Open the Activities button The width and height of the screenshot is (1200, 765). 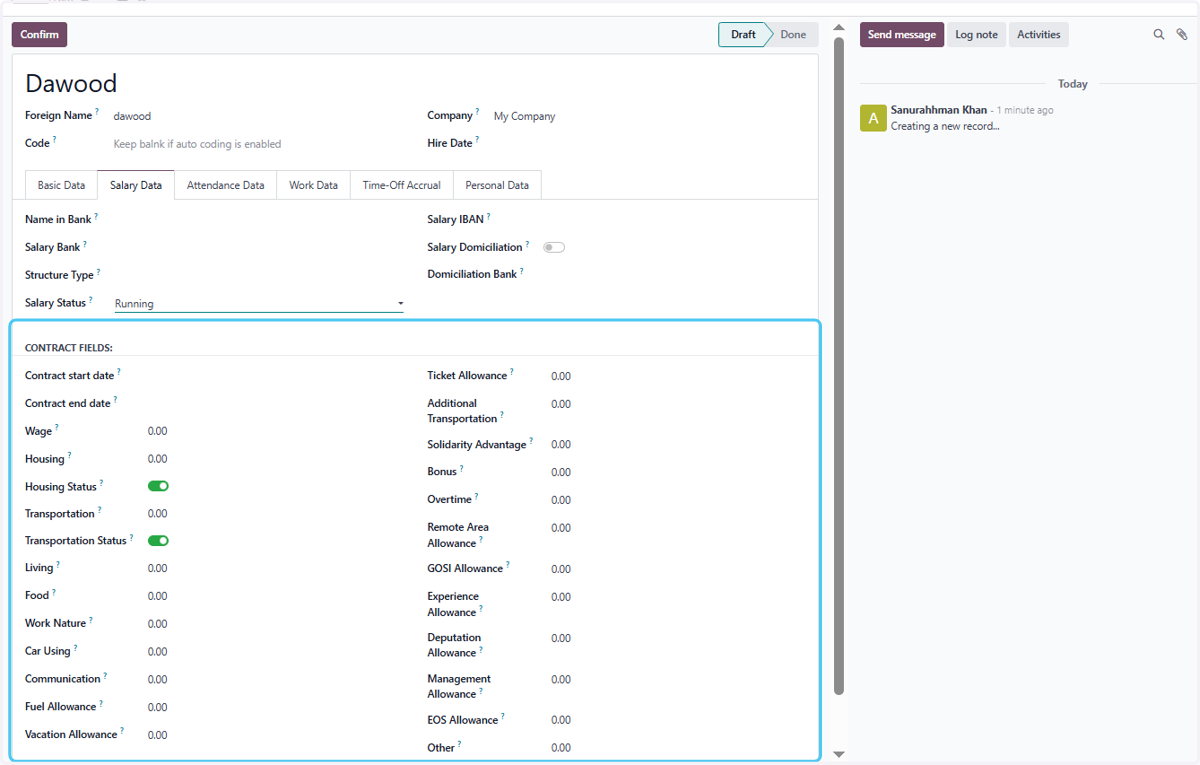click(1038, 34)
